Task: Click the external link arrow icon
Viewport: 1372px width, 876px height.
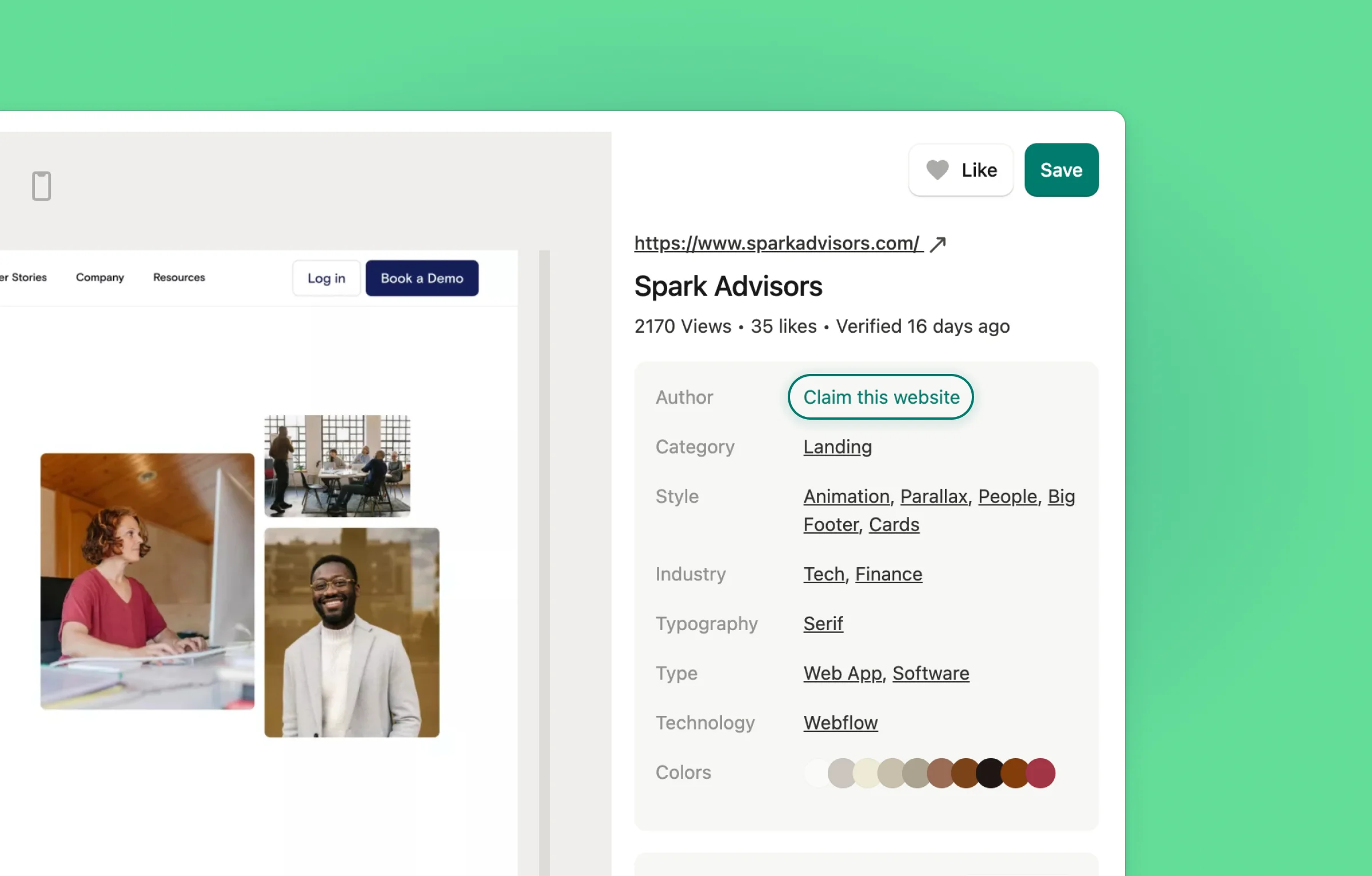Action: (938, 244)
